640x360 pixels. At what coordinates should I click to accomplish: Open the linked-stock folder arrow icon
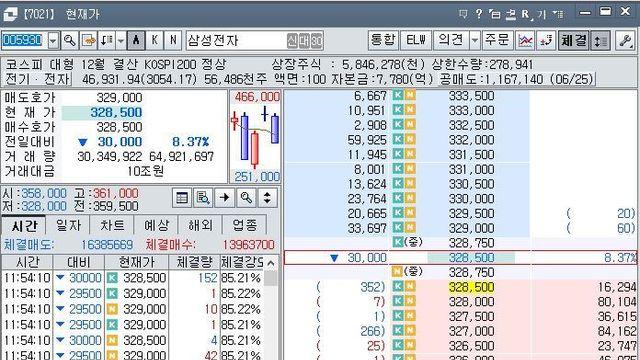point(88,40)
